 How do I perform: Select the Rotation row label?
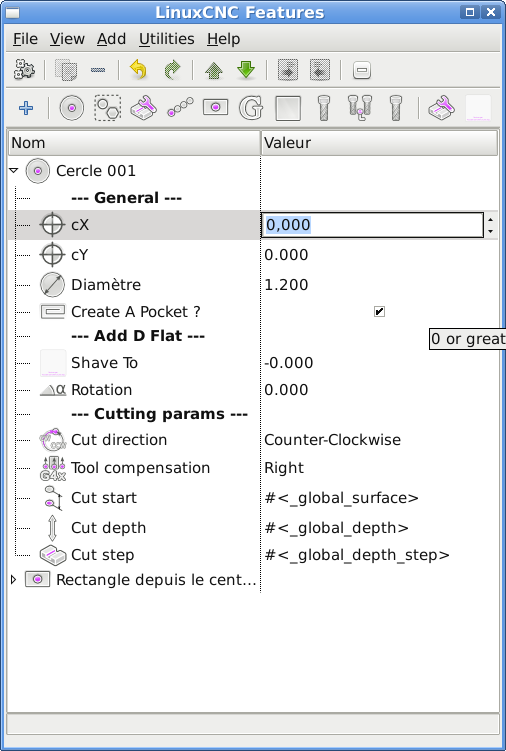(x=102, y=390)
